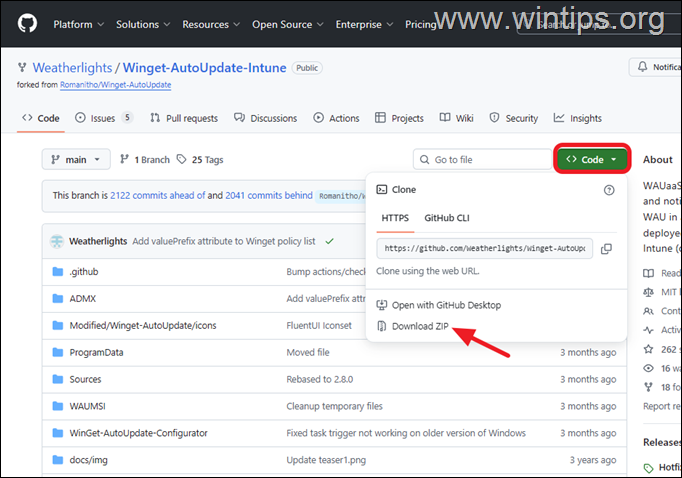
Task: Click the stars count star icon
Action: tap(649, 349)
